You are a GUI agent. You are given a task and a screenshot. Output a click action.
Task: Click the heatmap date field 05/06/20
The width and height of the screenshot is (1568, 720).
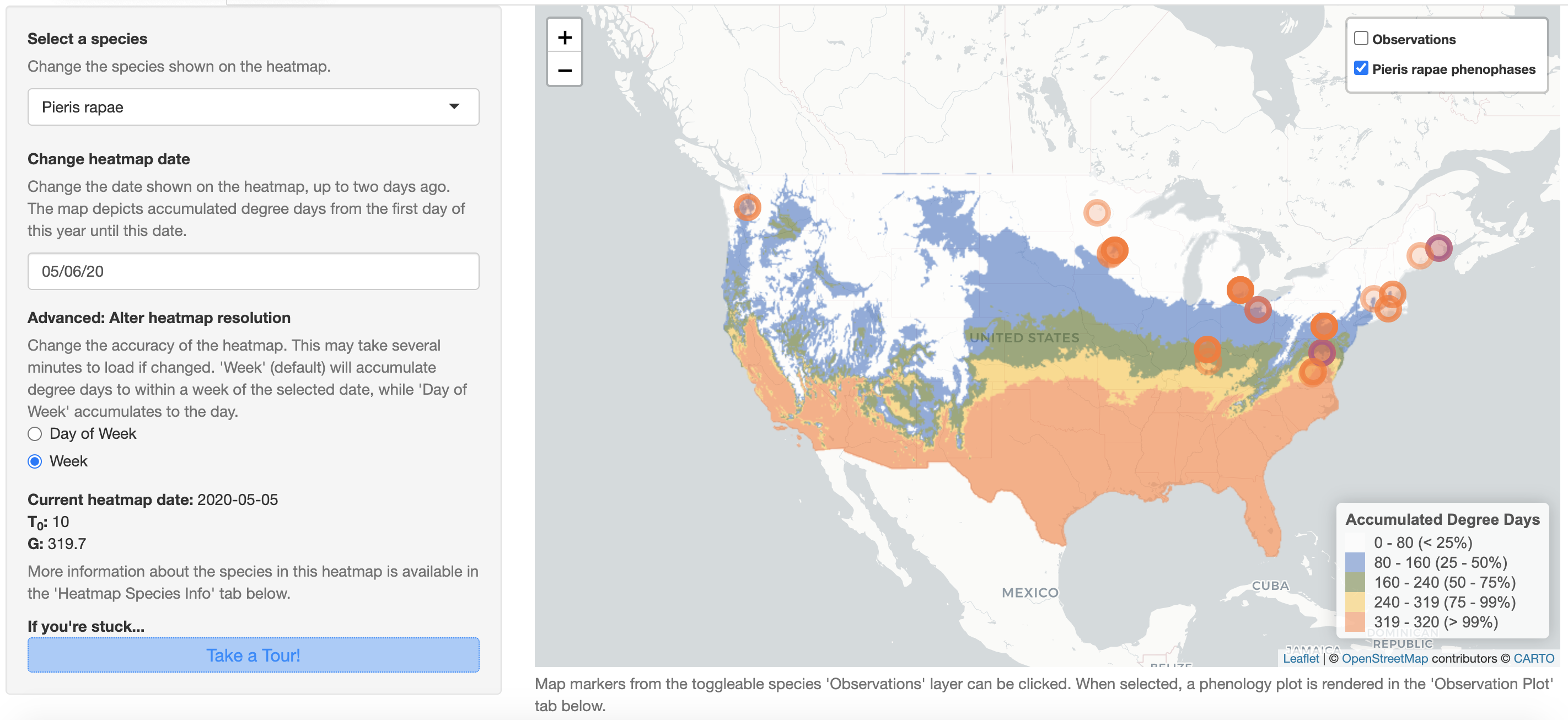pos(253,271)
